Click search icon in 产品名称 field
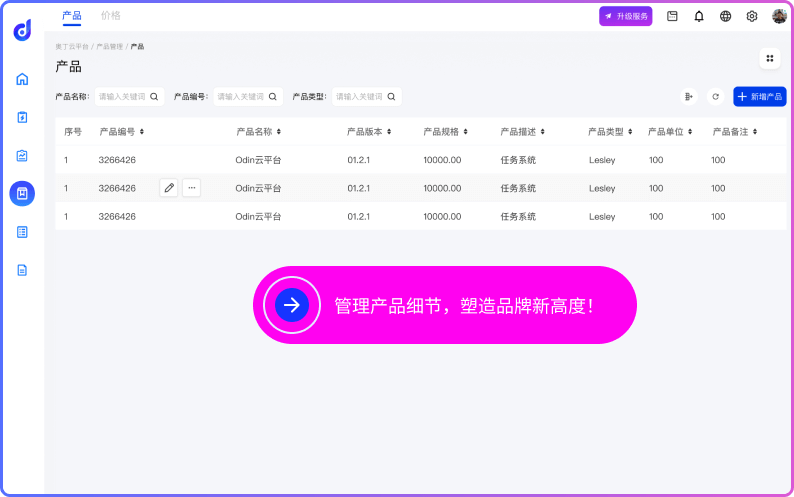The image size is (794, 497). (x=154, y=97)
